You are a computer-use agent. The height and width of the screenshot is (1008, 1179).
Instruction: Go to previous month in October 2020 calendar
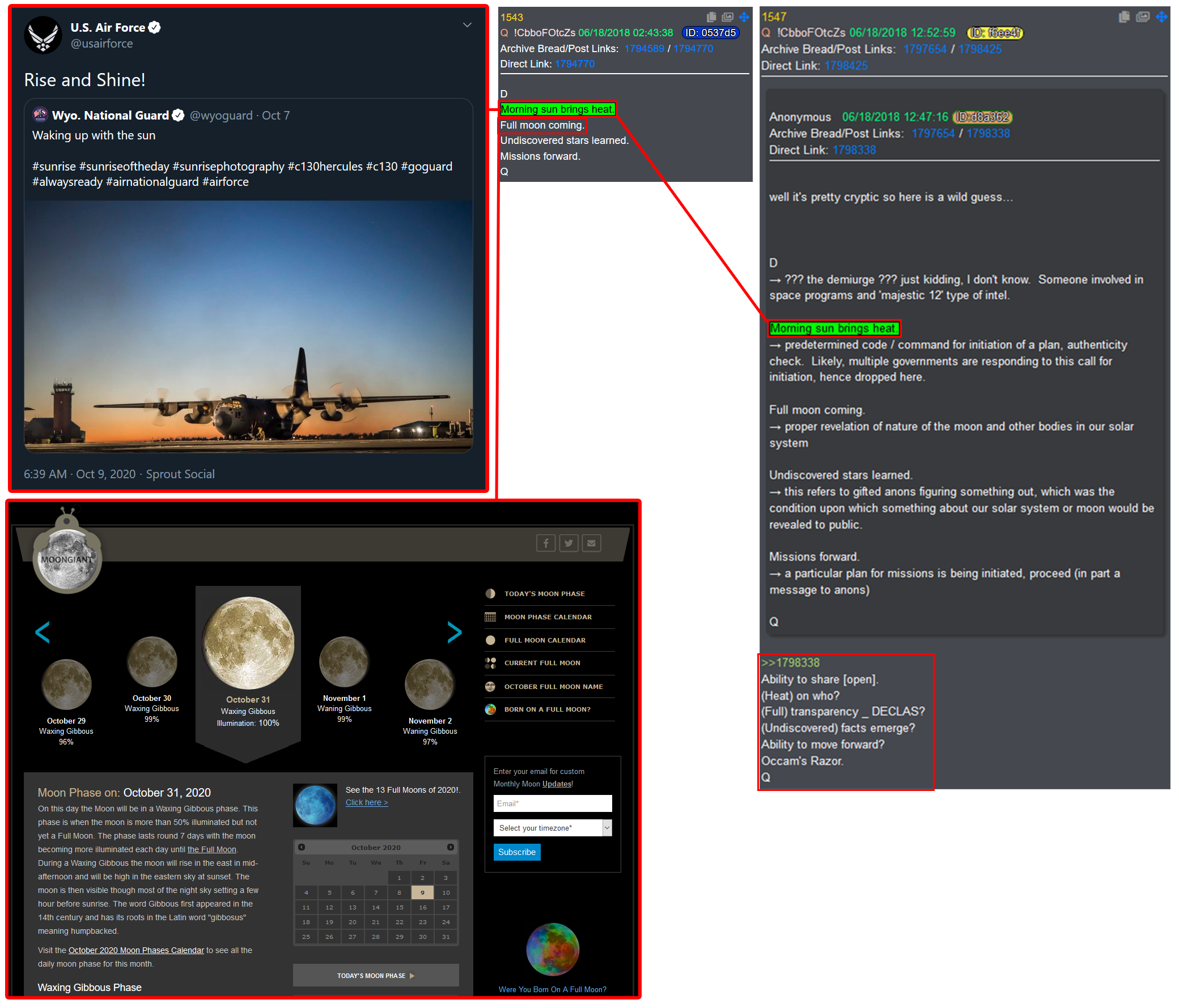click(x=302, y=847)
